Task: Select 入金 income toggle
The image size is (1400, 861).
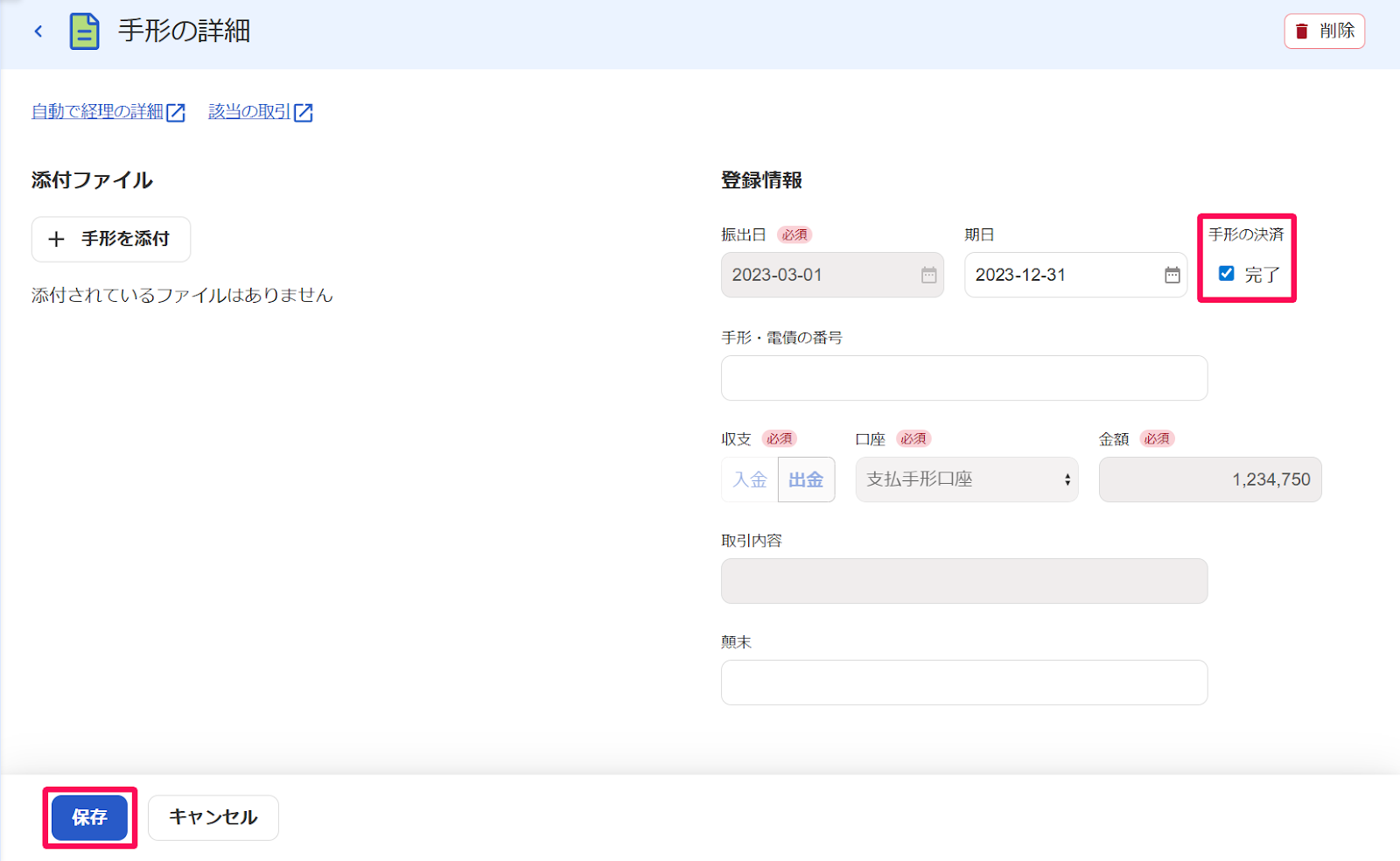Action: 750,479
